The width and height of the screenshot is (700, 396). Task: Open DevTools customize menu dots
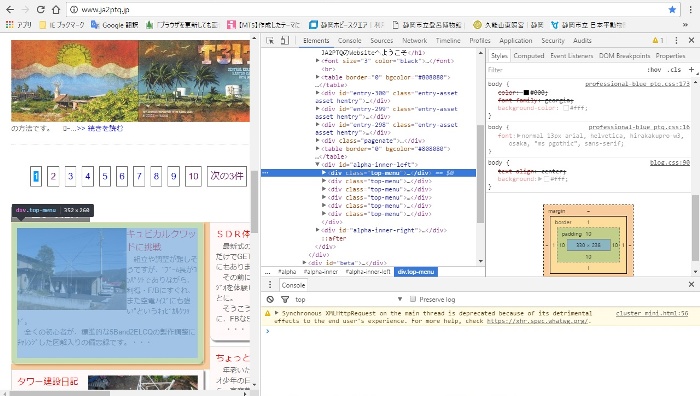click(x=676, y=41)
